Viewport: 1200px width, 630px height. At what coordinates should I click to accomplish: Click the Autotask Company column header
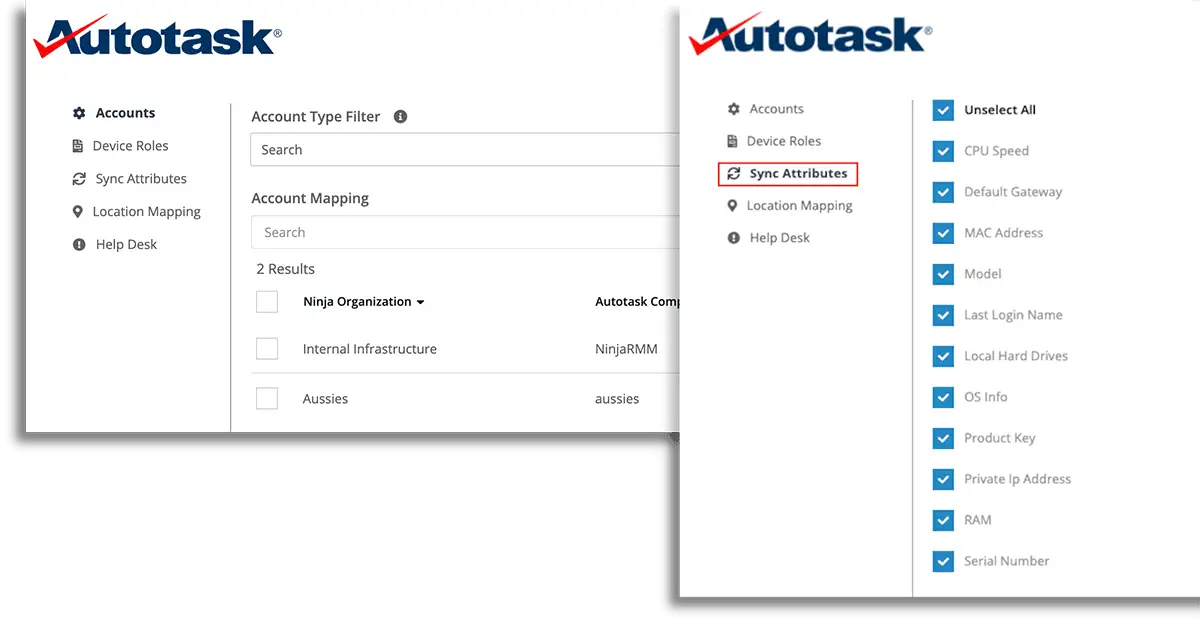[x=637, y=302]
